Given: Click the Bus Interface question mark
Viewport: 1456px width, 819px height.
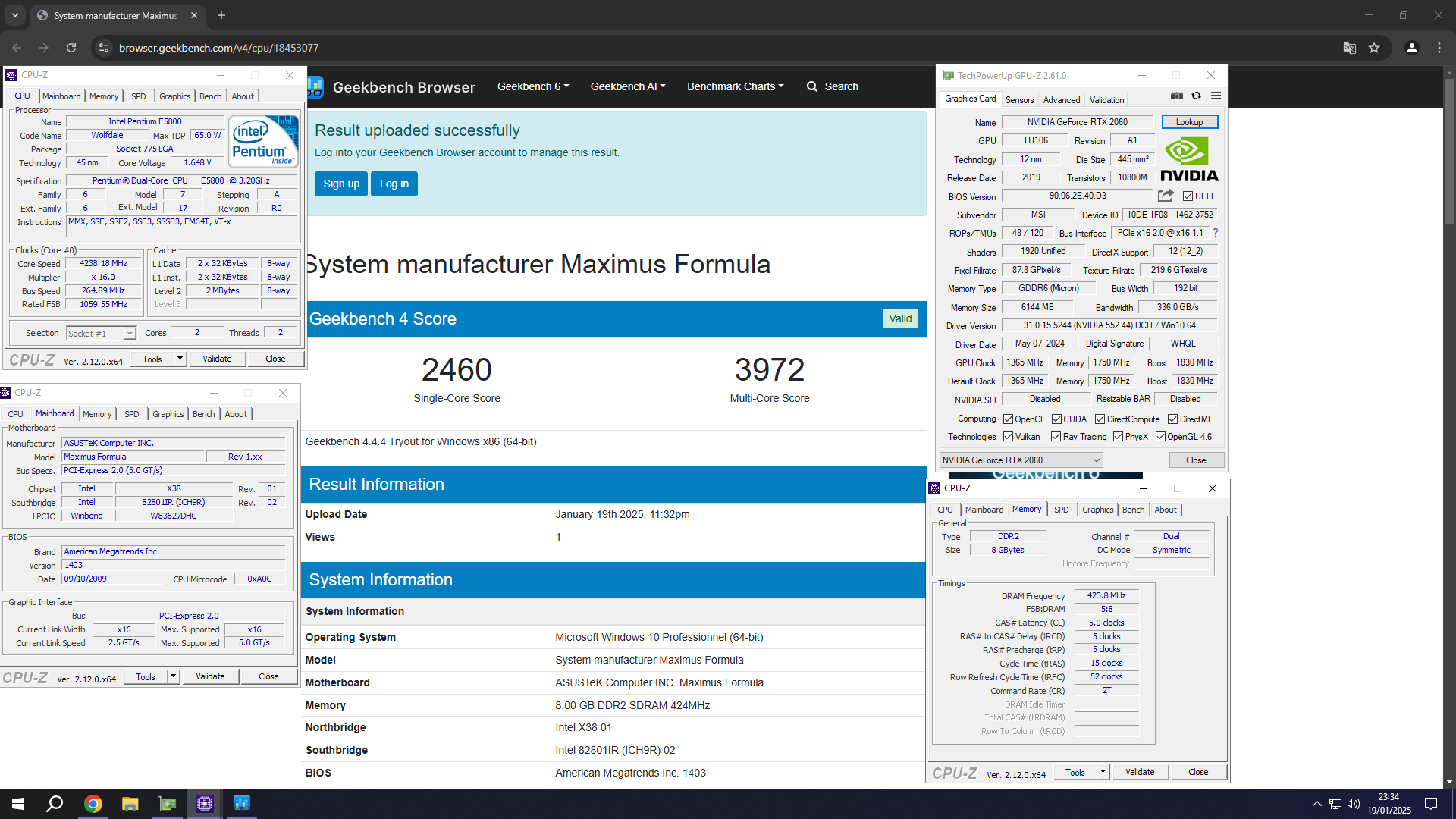Looking at the screenshot, I should 1216,233.
